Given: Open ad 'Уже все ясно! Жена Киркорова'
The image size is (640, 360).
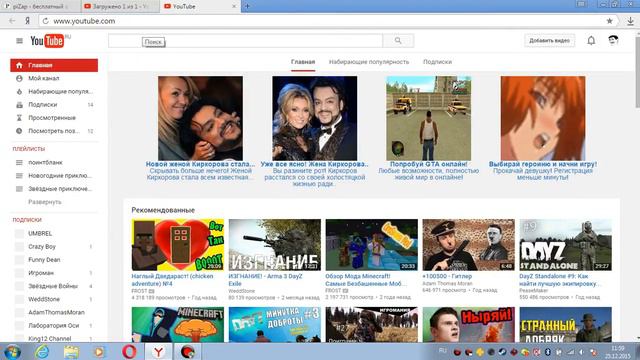Looking at the screenshot, I should pyautogui.click(x=314, y=164).
